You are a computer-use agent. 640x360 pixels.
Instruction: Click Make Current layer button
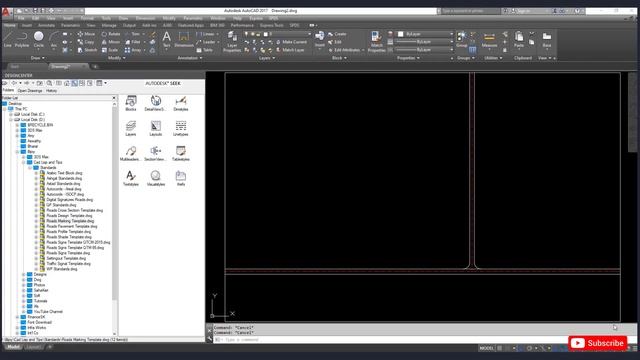(x=291, y=42)
